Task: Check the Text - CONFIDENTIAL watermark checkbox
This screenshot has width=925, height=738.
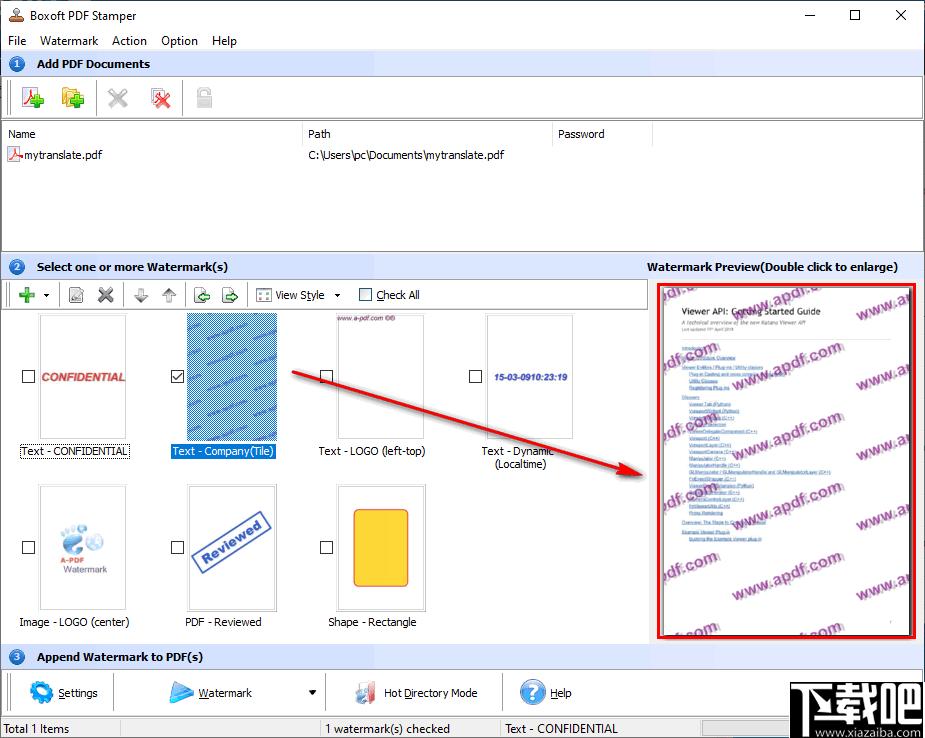Action: point(28,376)
